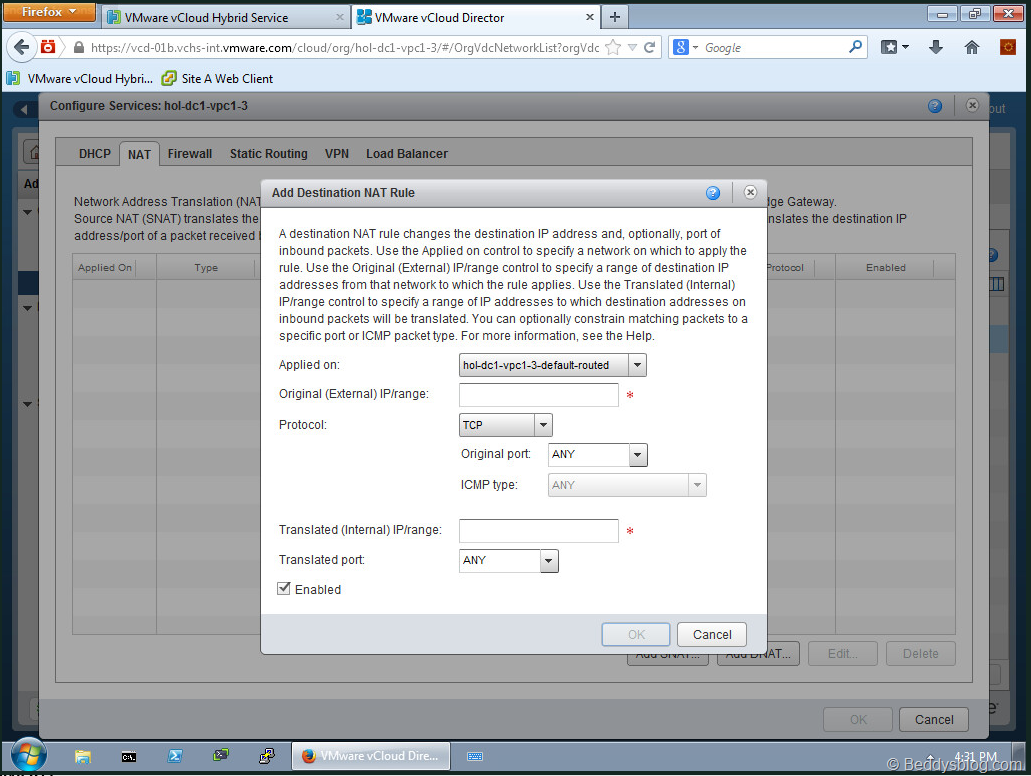The image size is (1031, 776).
Task: Cancel the Add Destination NAT Rule dialog
Action: (x=712, y=635)
